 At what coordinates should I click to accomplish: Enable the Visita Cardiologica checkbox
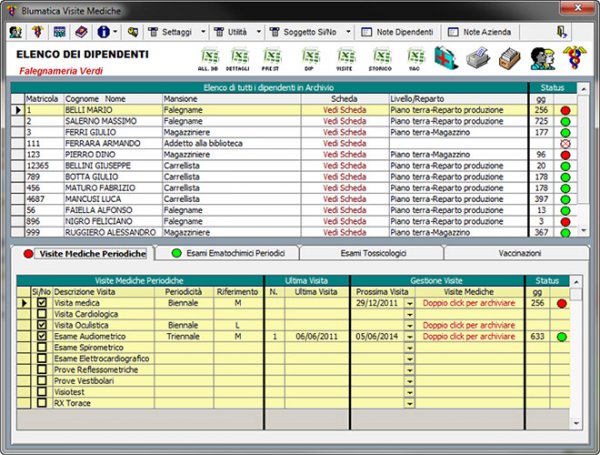point(41,314)
